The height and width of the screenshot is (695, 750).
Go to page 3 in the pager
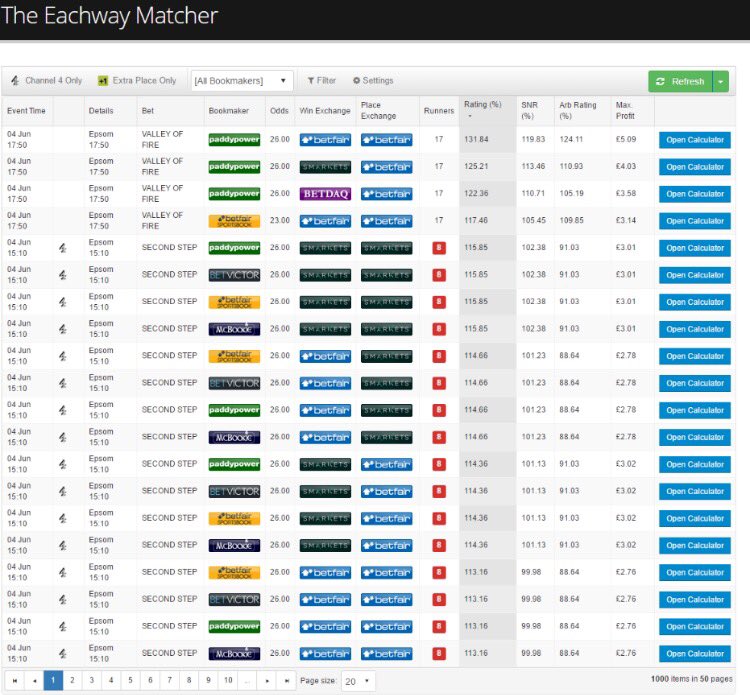(92, 681)
